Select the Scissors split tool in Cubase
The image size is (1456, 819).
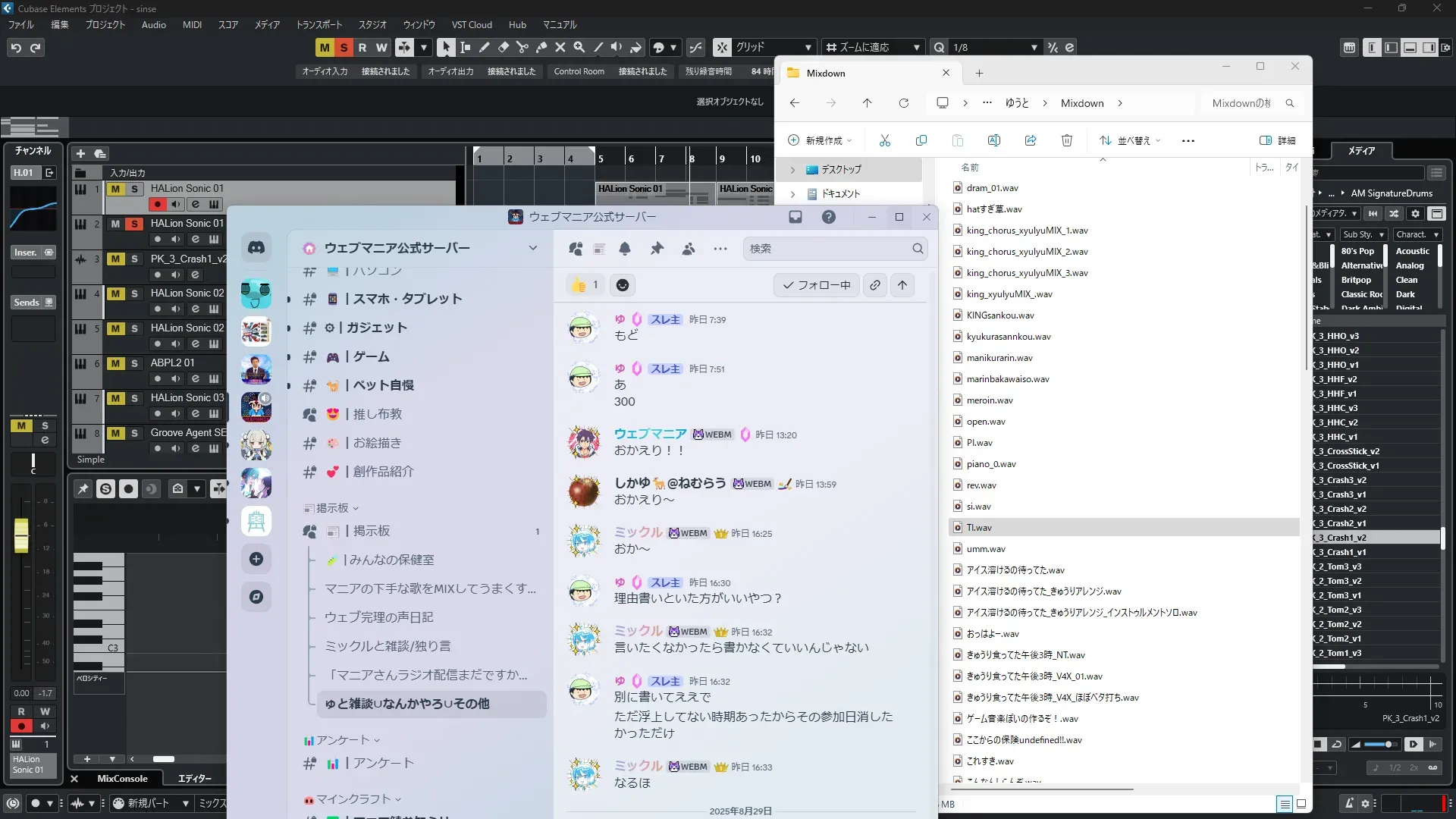[522, 47]
